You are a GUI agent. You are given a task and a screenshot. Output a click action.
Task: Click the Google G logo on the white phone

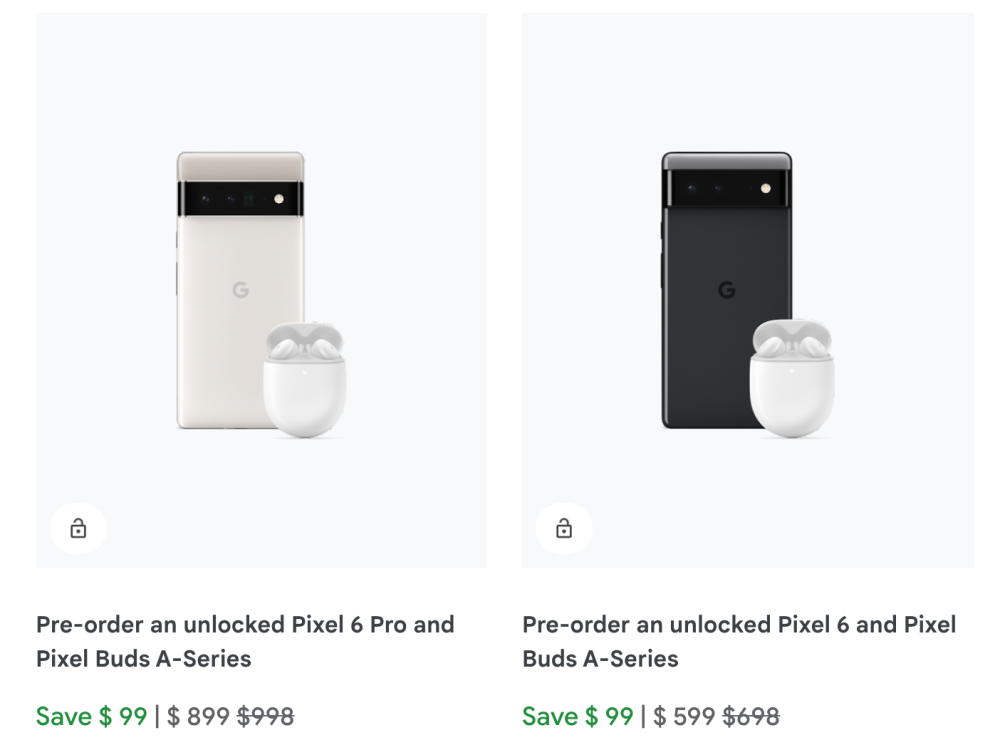pos(241,290)
